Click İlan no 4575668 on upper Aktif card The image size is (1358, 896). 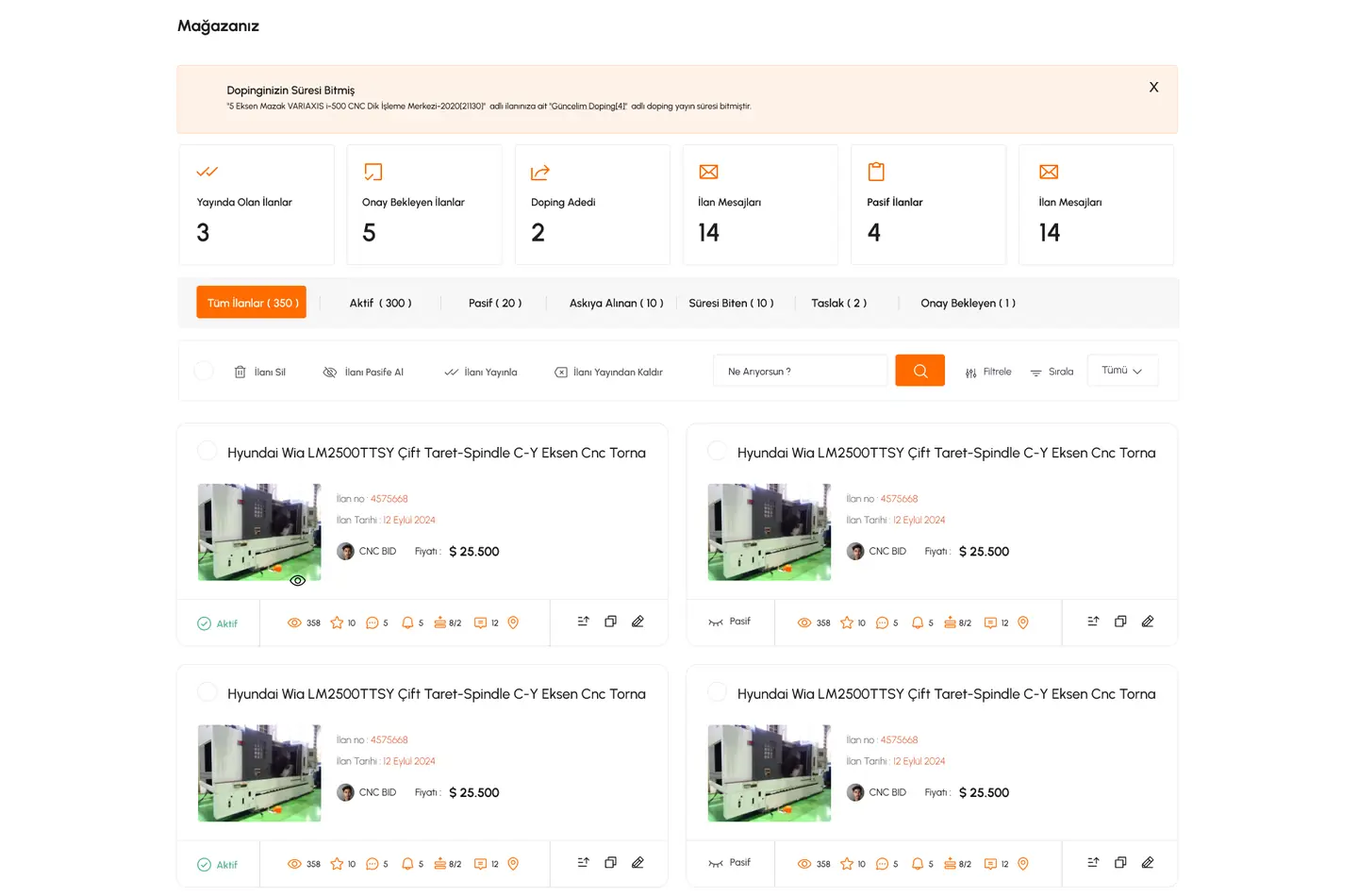(373, 499)
